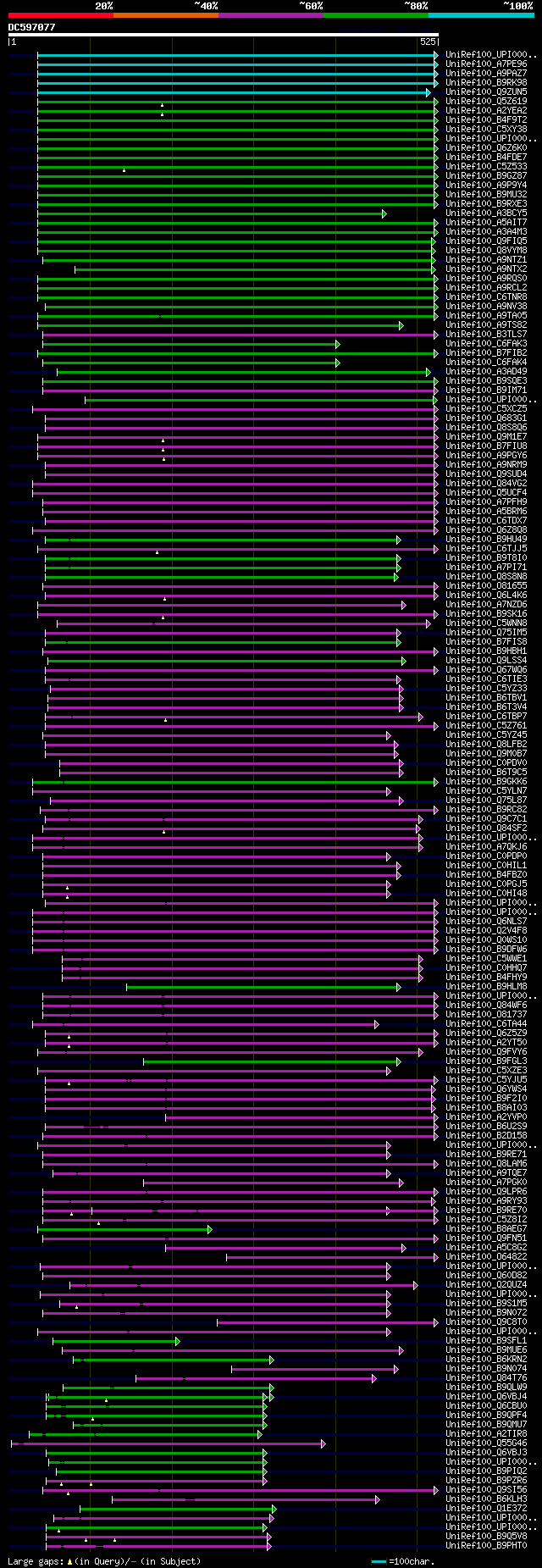
Task: Select the UniRef100_A9P9Y4 entry
Action: click(x=486, y=186)
